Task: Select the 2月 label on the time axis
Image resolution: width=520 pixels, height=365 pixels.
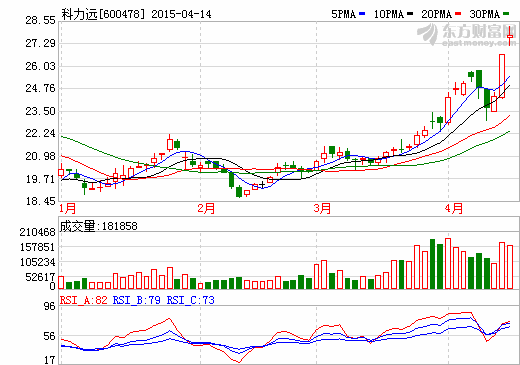Action: (206, 209)
